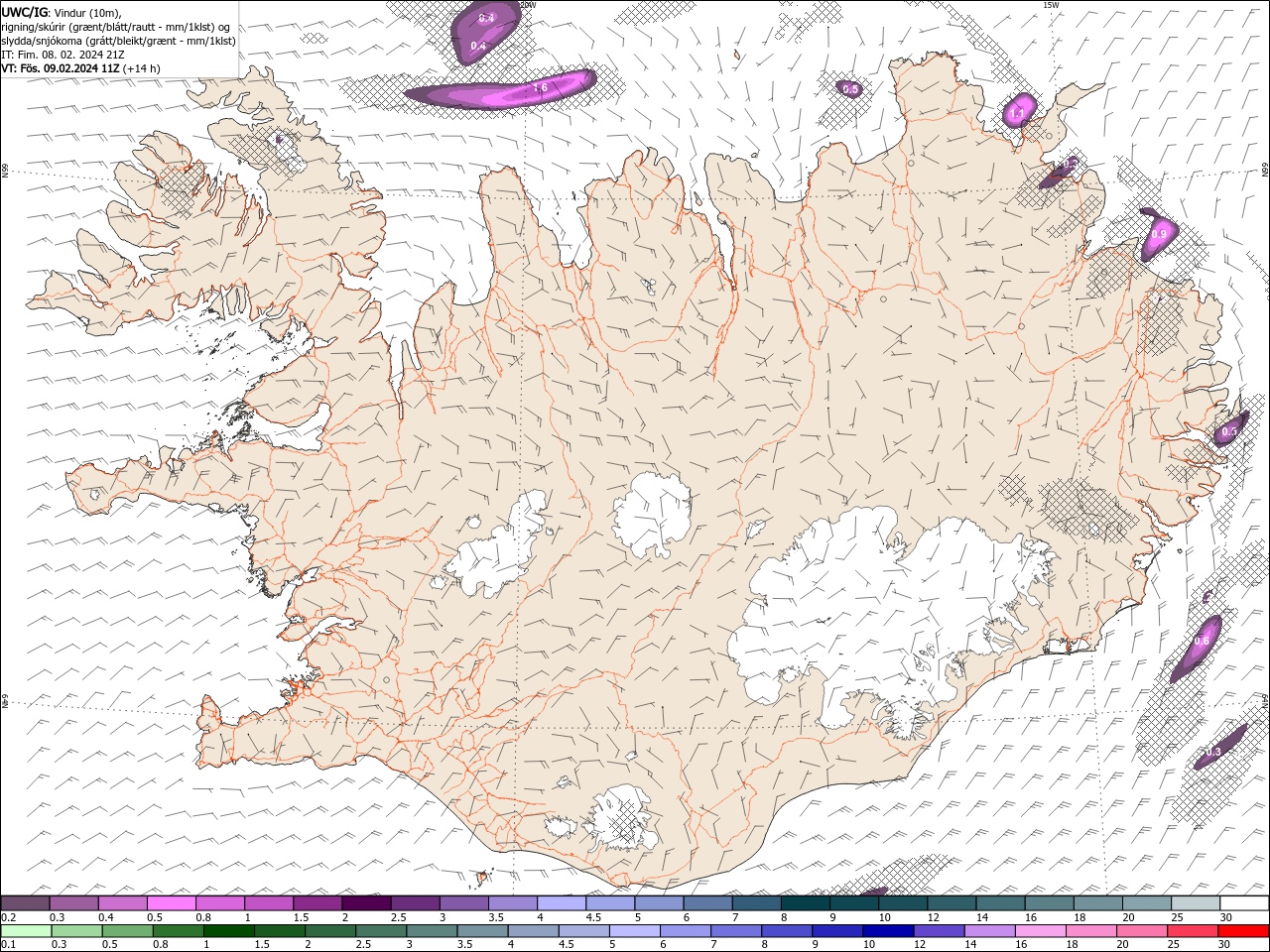The width and height of the screenshot is (1270, 952).
Task: Click the 0.3 precipitation value in the southeast
Action: point(1213,753)
